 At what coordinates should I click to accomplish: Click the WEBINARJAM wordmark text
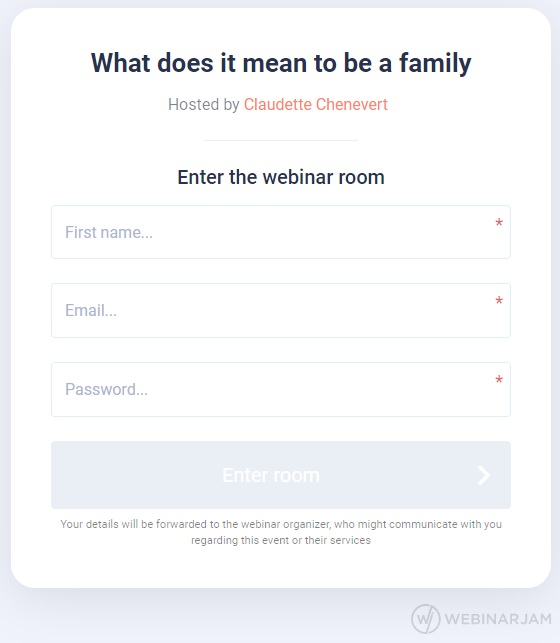click(498, 619)
